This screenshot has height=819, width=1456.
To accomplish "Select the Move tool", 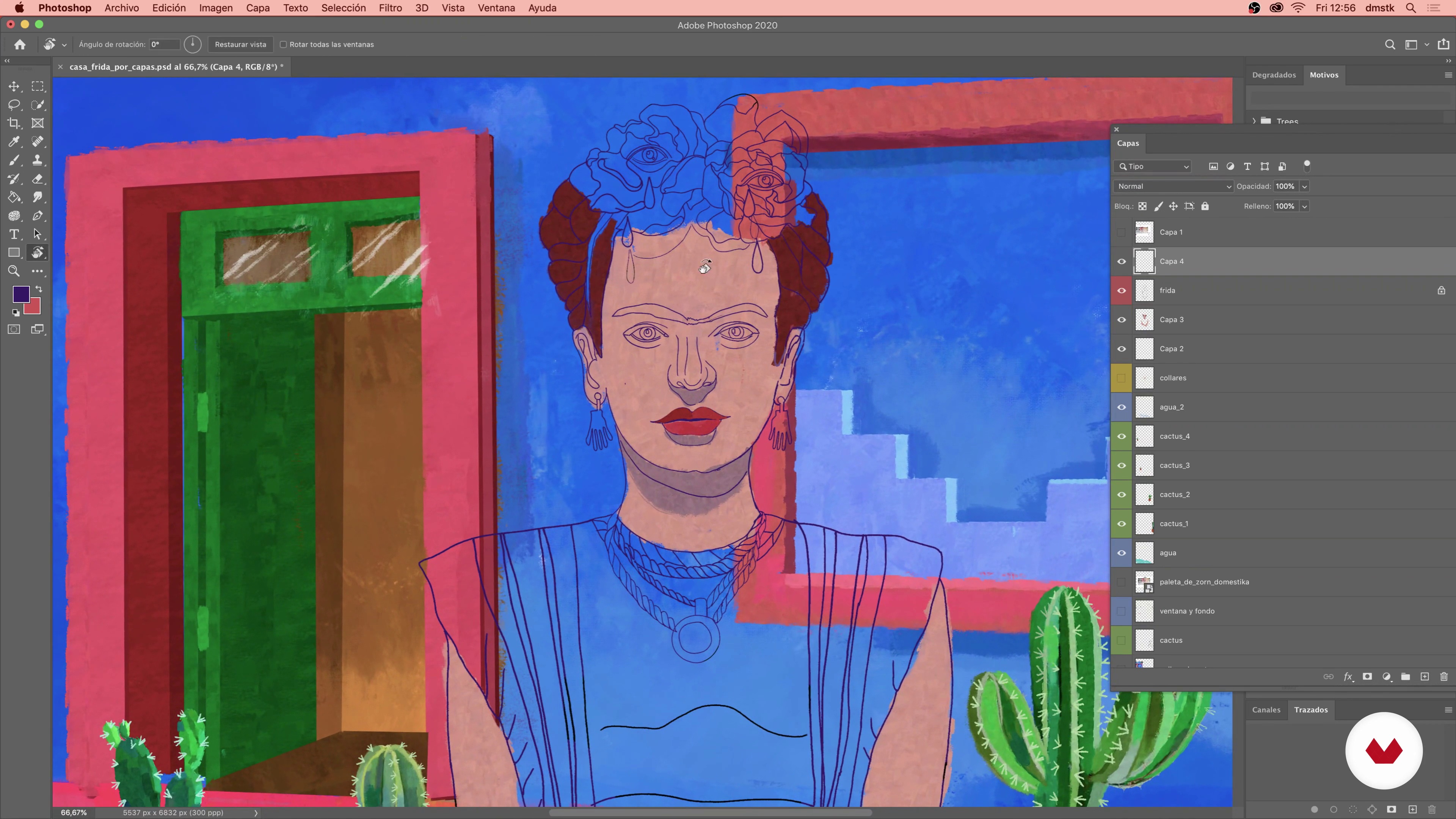I will (x=14, y=86).
